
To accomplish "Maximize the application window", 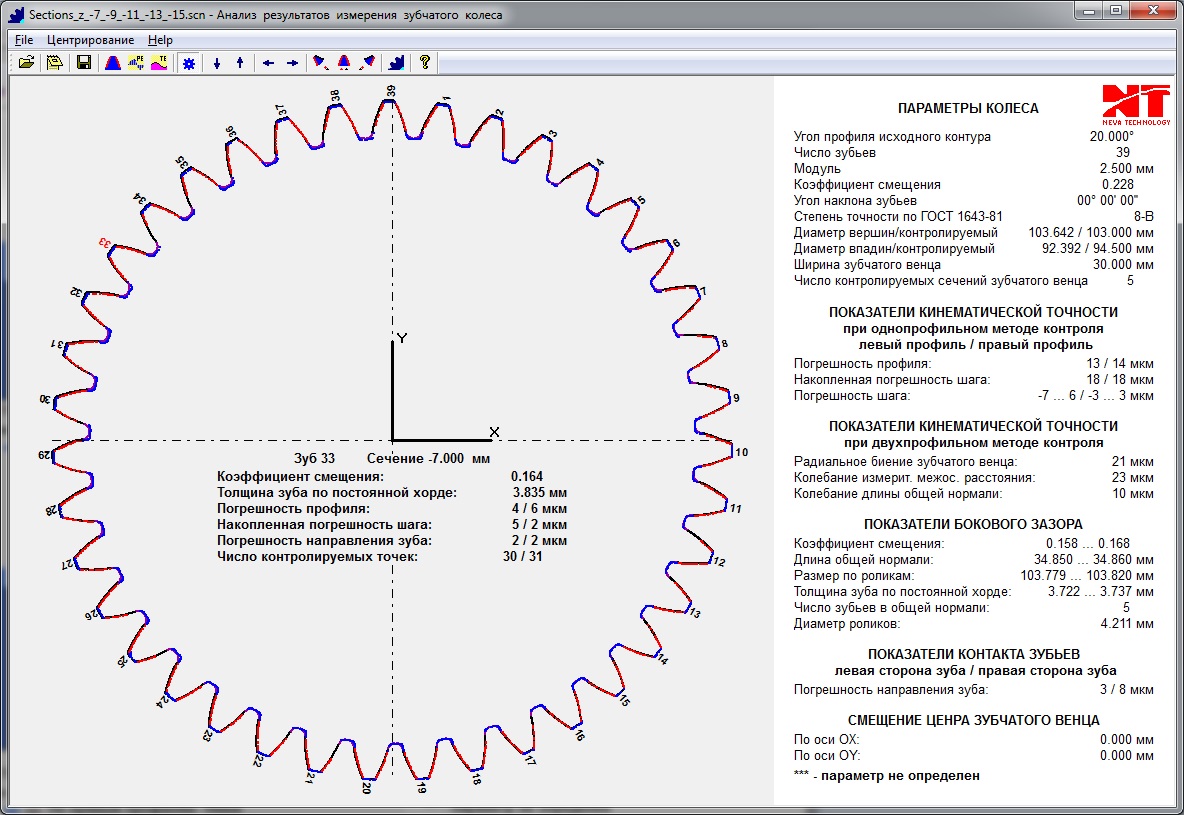I will (x=1116, y=11).
